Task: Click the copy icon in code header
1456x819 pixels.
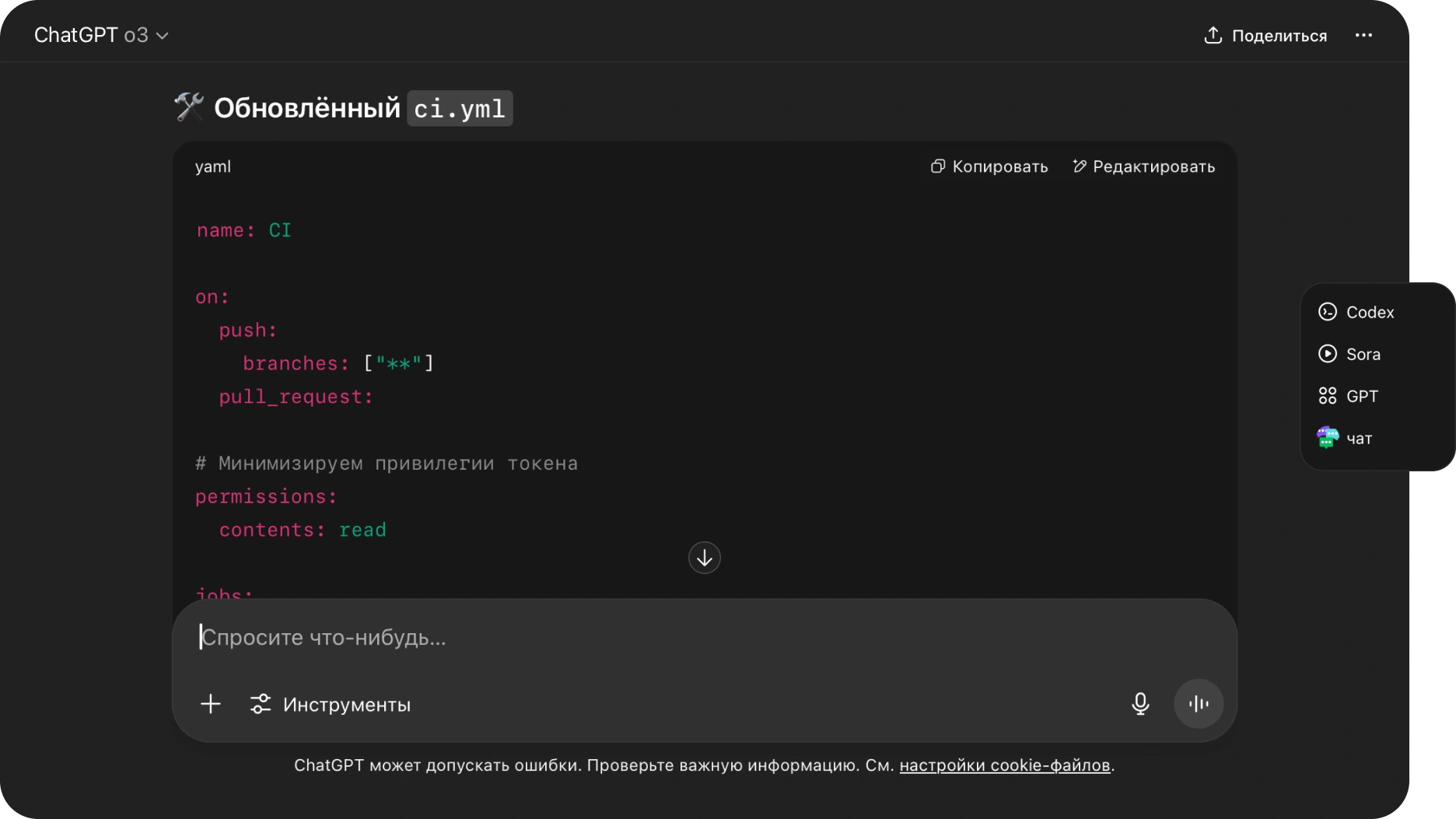Action: (x=938, y=166)
